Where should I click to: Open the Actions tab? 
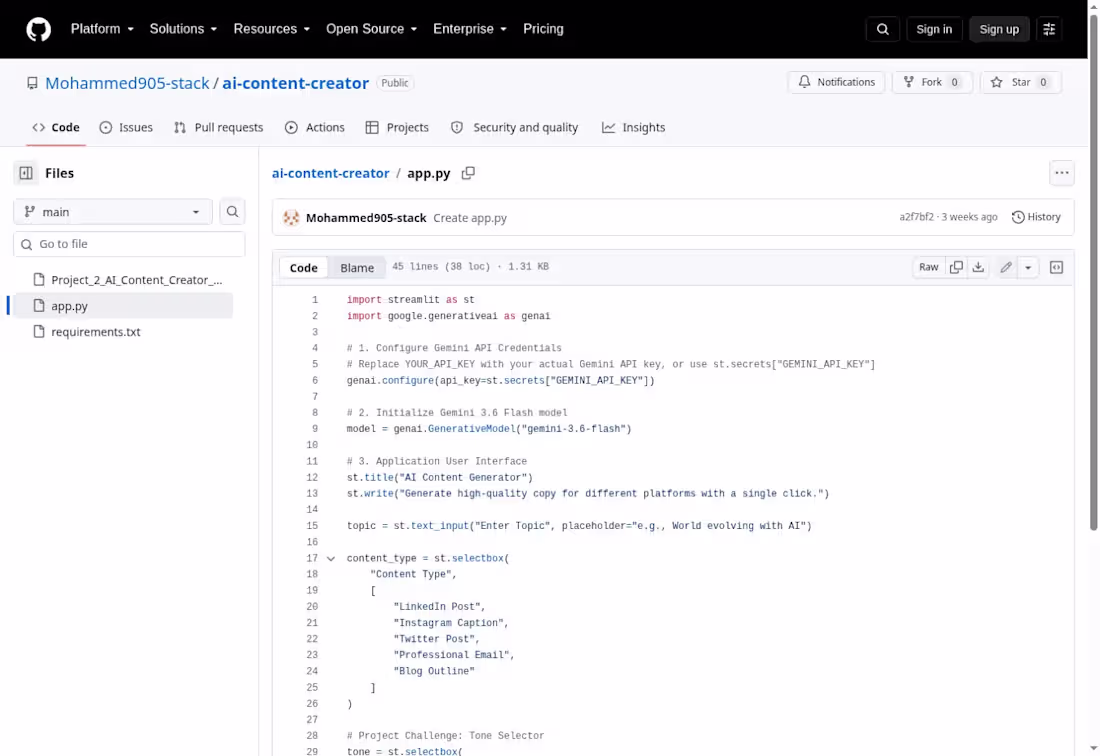[x=315, y=128]
